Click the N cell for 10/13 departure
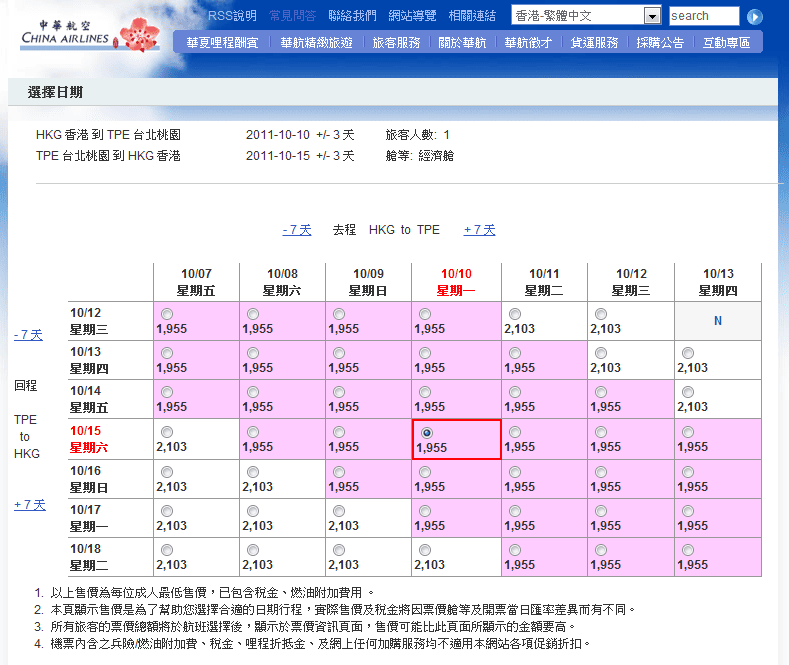The width and height of the screenshot is (789, 665). pos(717,321)
